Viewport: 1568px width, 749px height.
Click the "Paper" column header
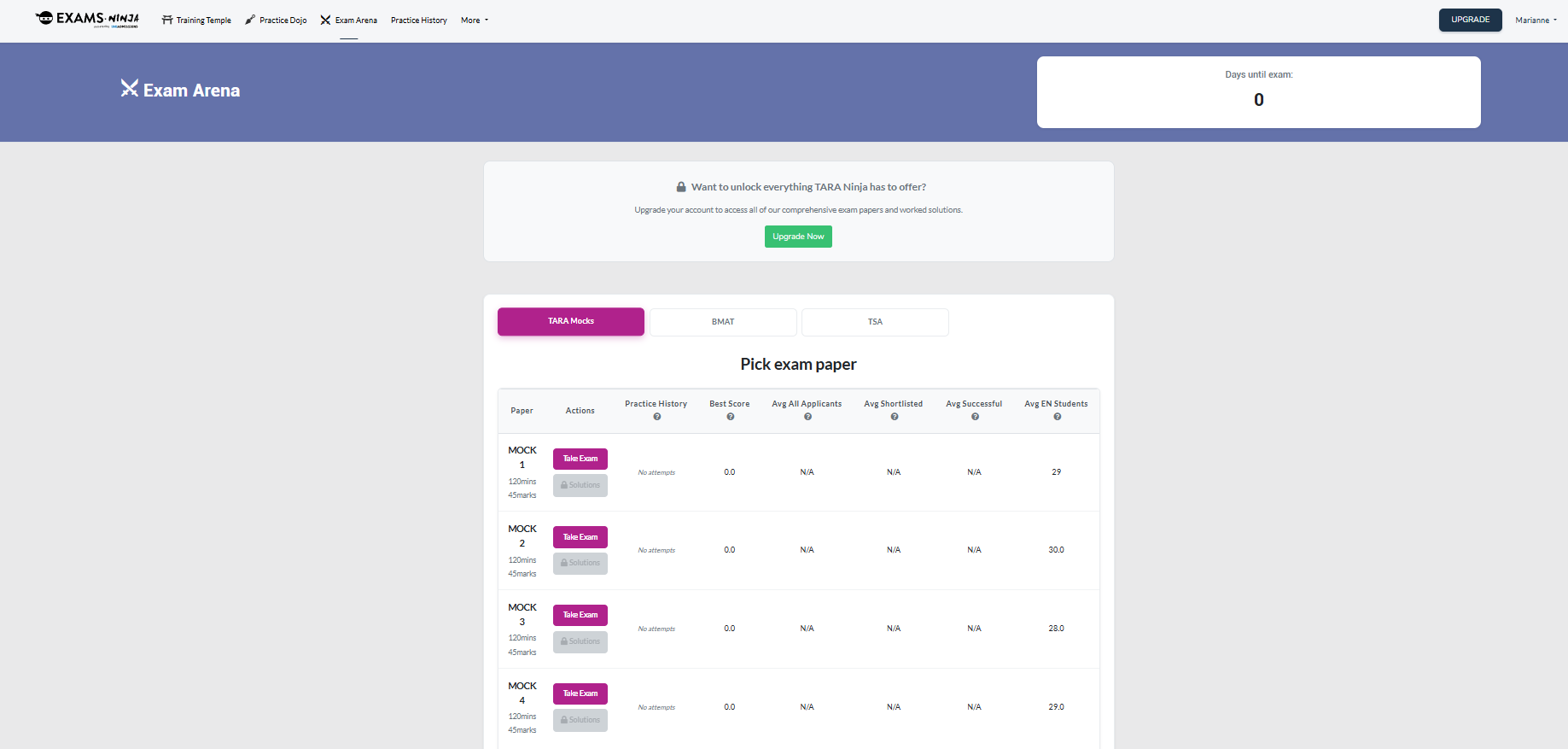click(x=522, y=411)
